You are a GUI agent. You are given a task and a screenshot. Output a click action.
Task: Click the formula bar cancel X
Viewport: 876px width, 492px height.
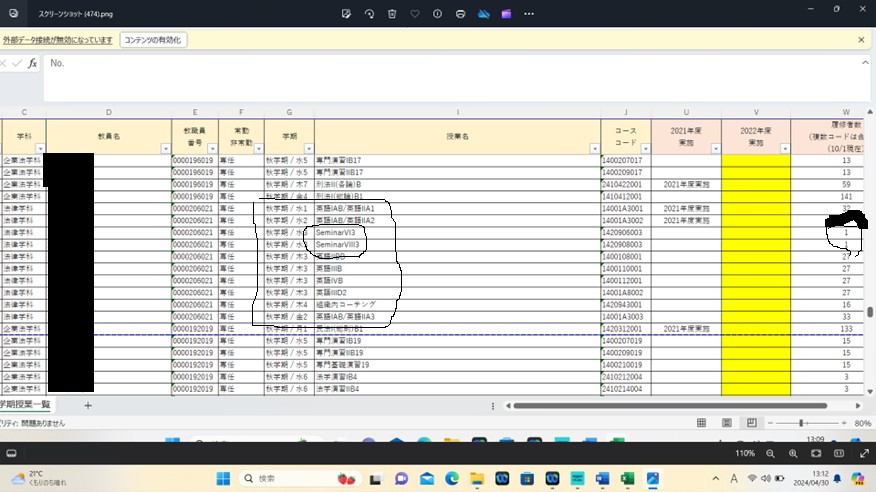tap(3, 63)
